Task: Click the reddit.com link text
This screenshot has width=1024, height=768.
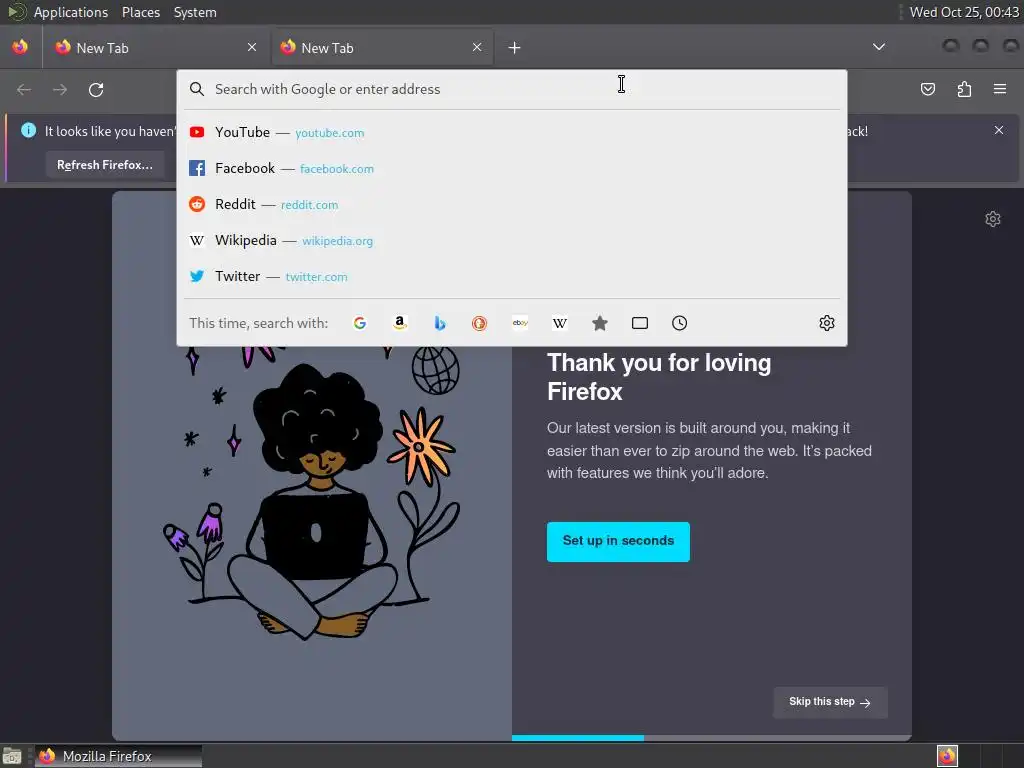Action: [x=310, y=205]
